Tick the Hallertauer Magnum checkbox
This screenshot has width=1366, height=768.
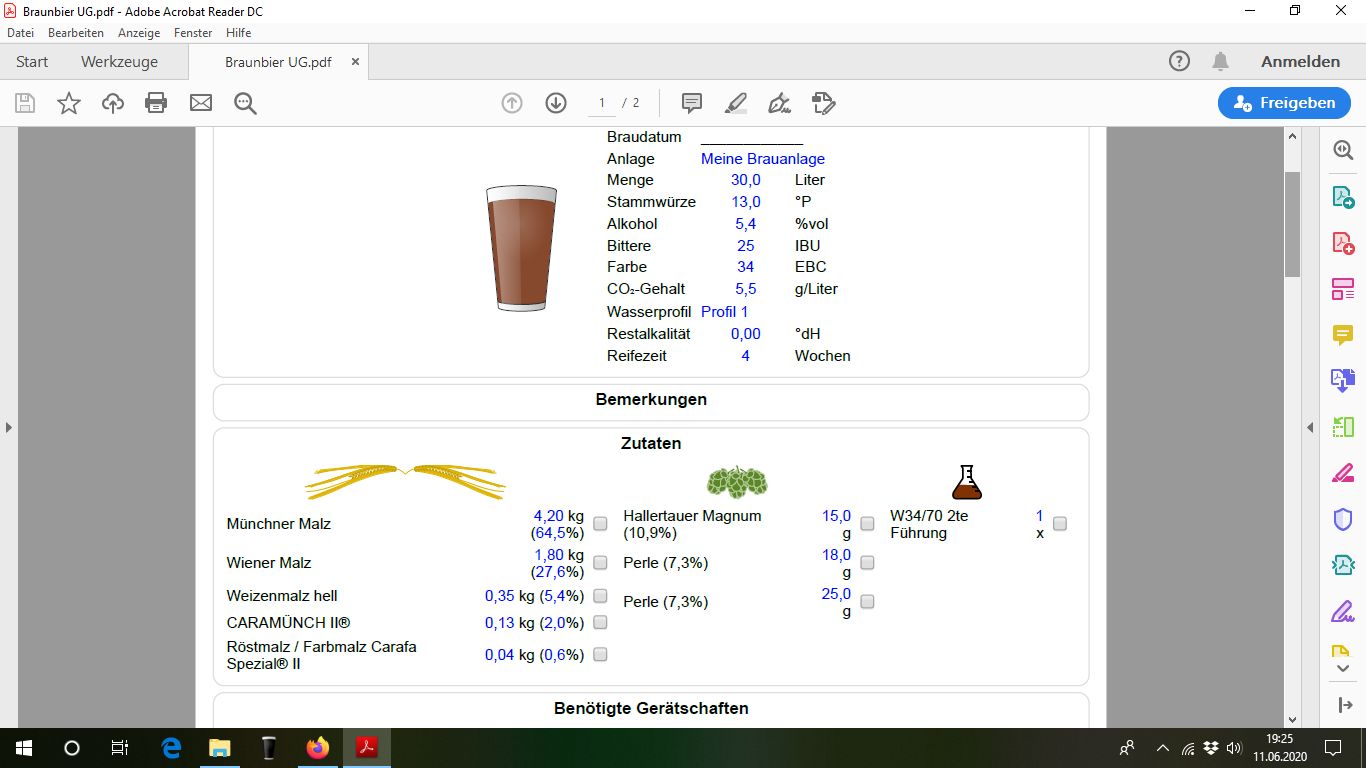(867, 524)
